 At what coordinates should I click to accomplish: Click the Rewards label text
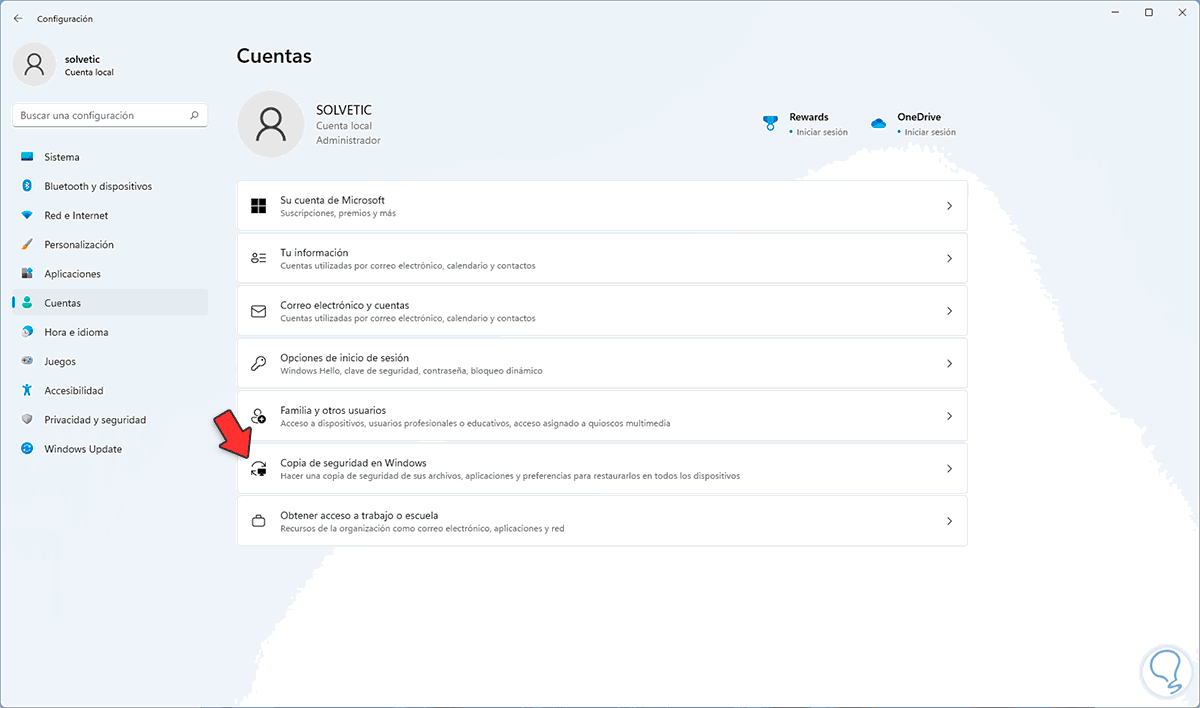[x=809, y=117]
